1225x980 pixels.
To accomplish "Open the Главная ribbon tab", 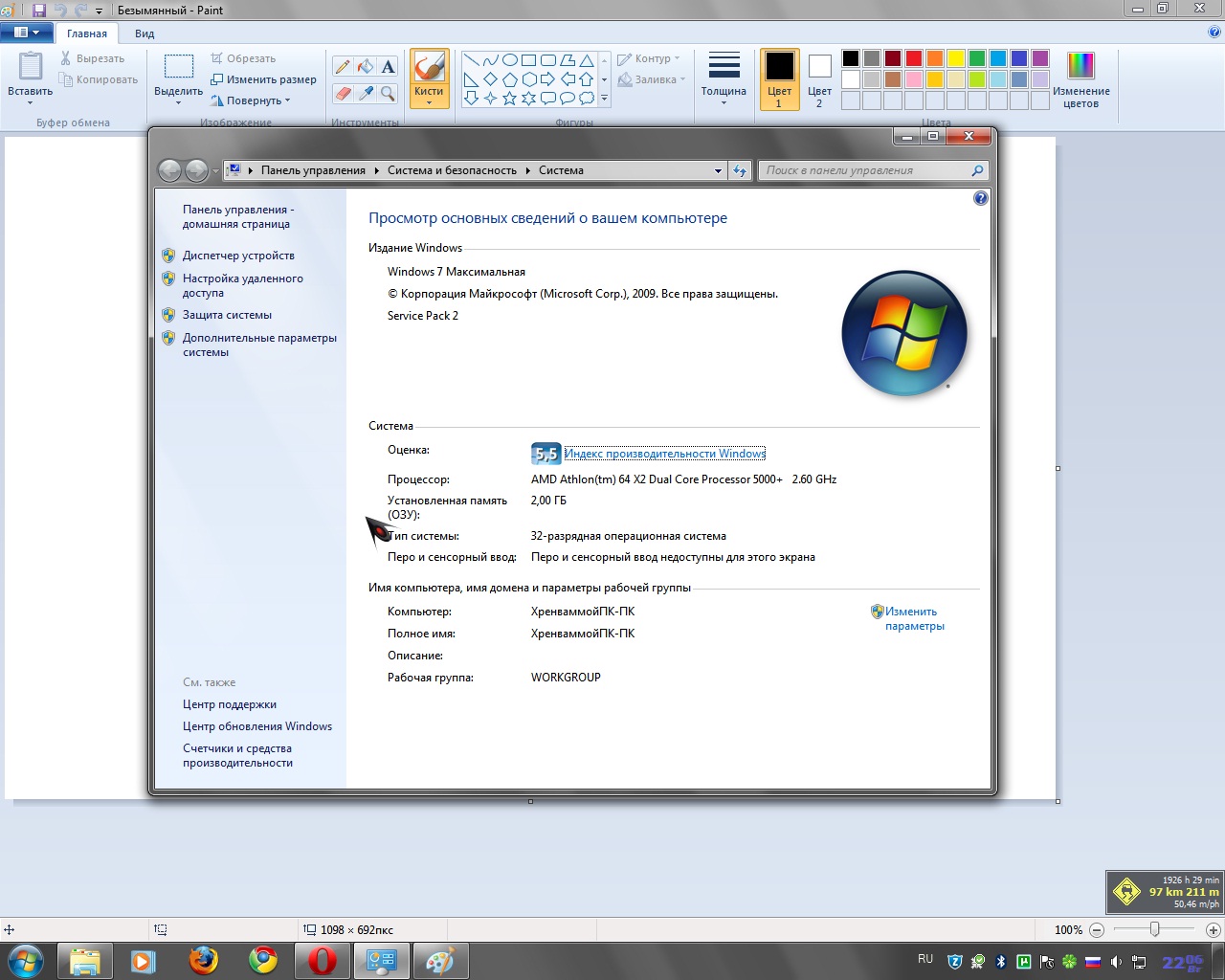I will (x=87, y=33).
